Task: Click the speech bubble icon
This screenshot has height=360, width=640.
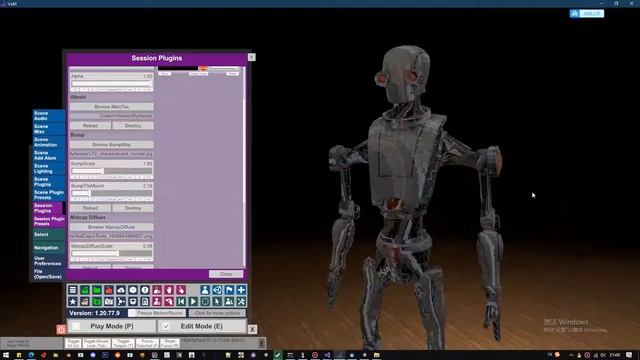Action: [x=133, y=290]
